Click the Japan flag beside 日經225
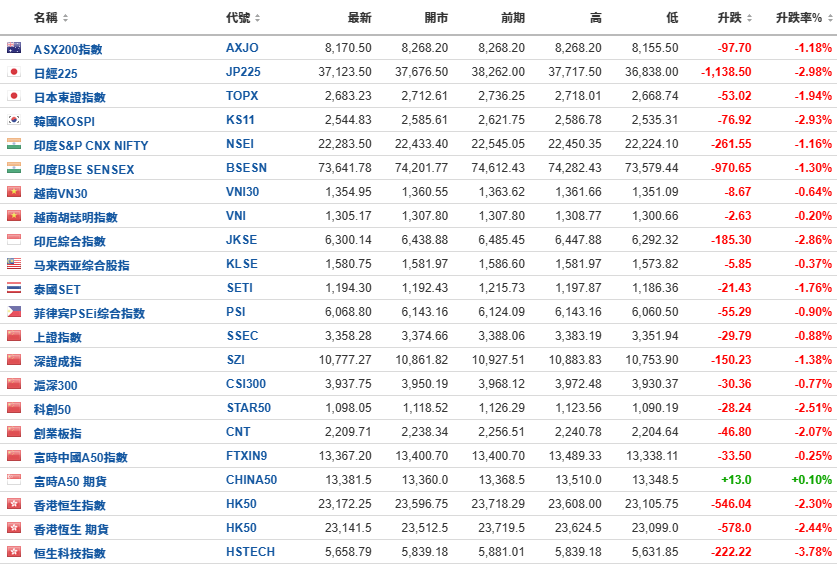 [x=14, y=72]
